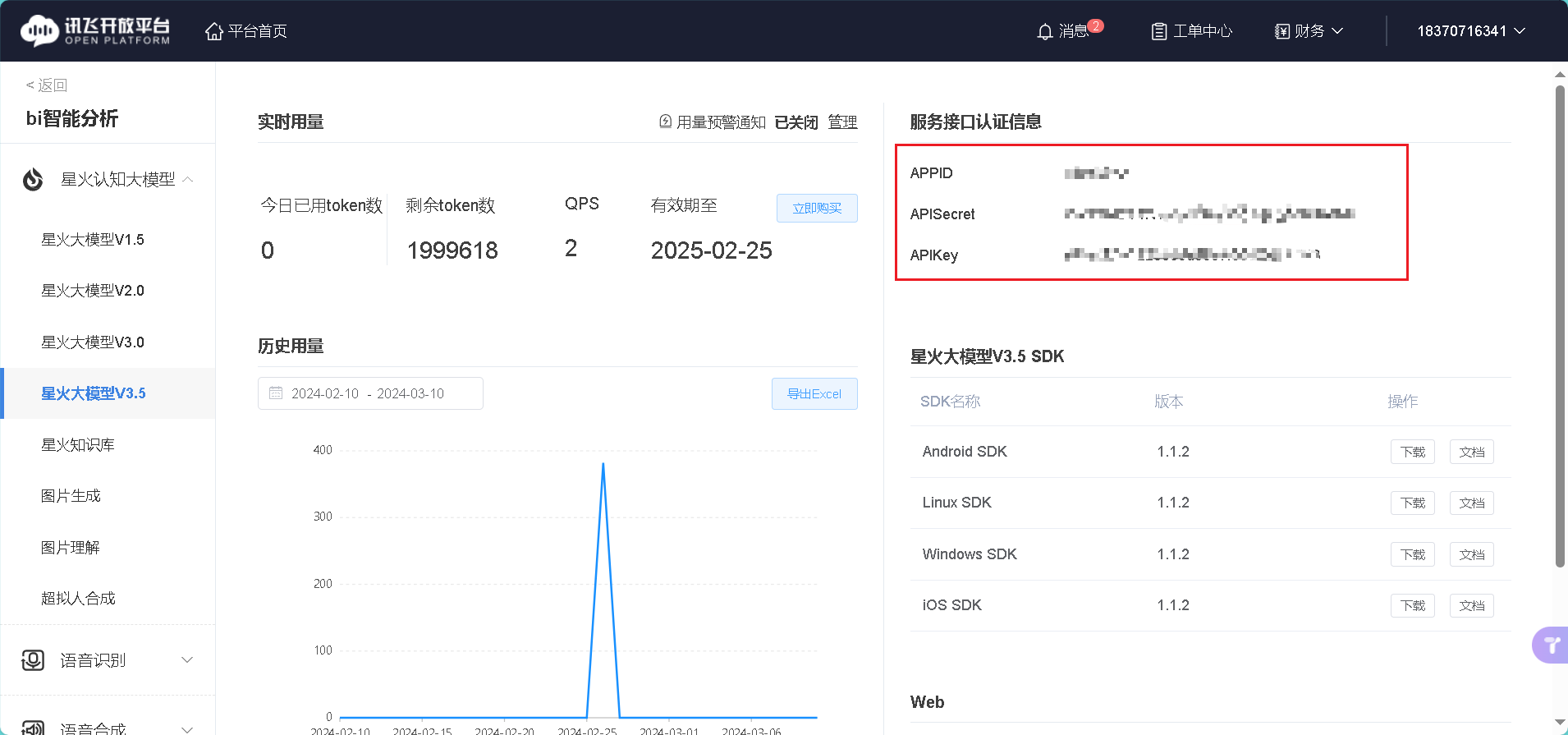Expand the Finance (财务) dropdown
Viewport: 1568px width, 735px height.
pyautogui.click(x=1309, y=31)
